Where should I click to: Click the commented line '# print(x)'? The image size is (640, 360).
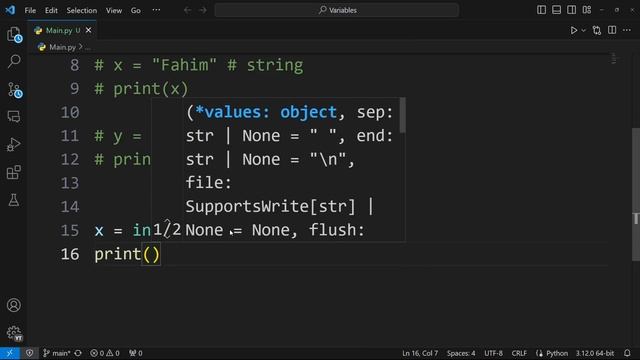[141, 89]
